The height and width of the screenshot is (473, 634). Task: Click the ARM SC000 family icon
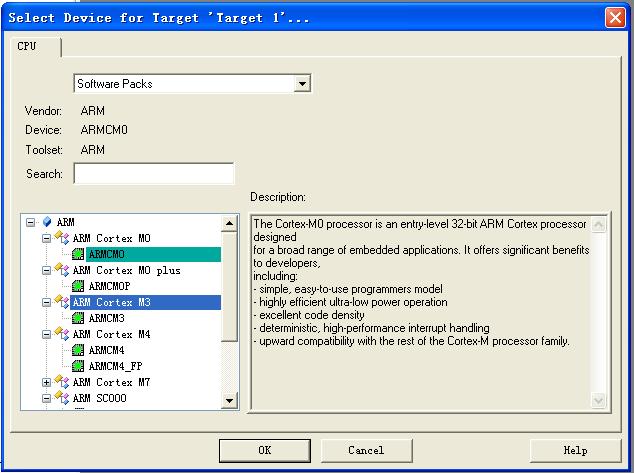(x=62, y=398)
